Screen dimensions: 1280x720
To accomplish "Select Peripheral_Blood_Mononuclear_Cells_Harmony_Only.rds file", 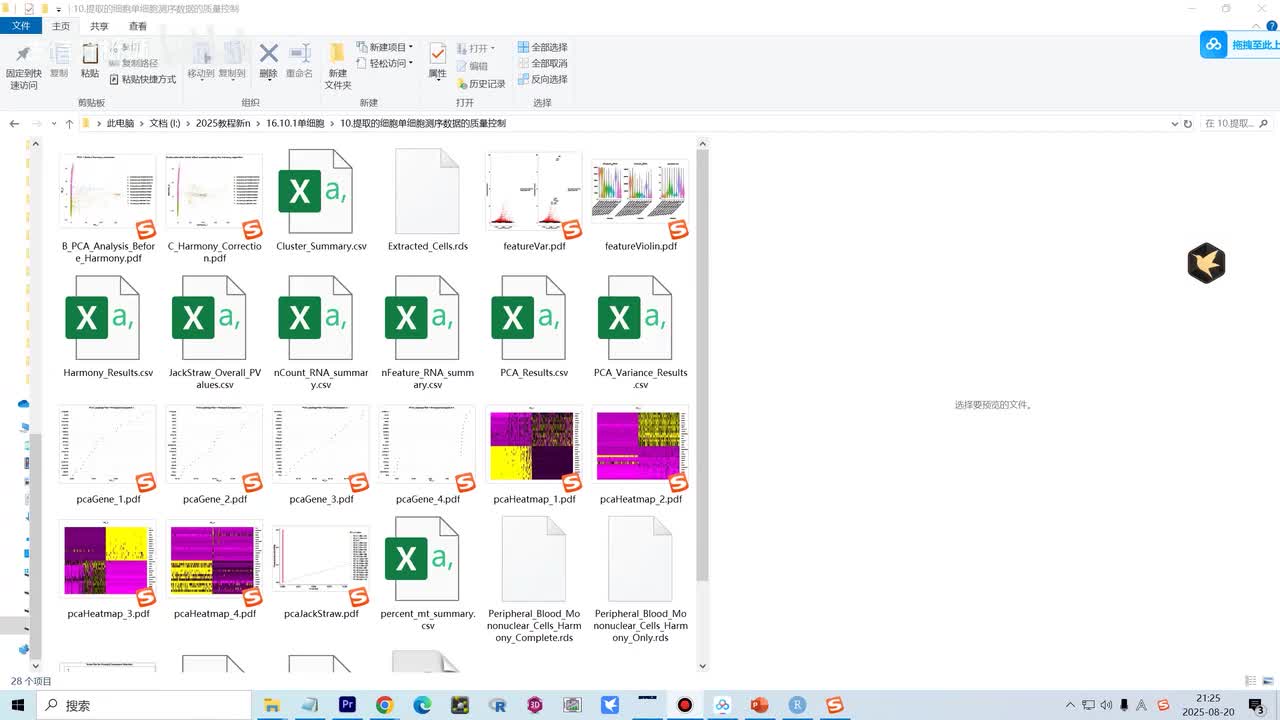I will pos(641,580).
